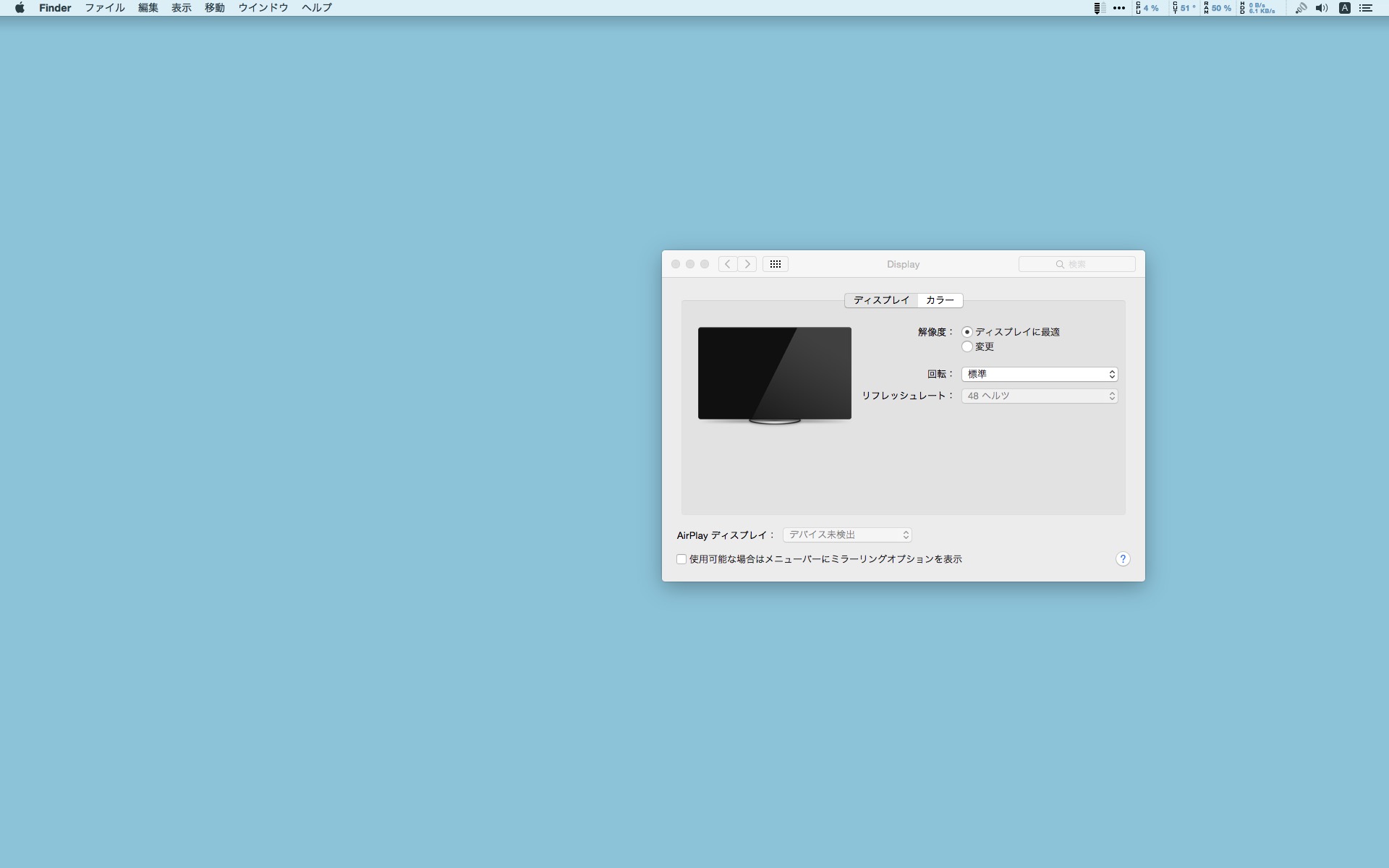Switch to the カラー tab
The height and width of the screenshot is (868, 1389).
click(x=940, y=300)
